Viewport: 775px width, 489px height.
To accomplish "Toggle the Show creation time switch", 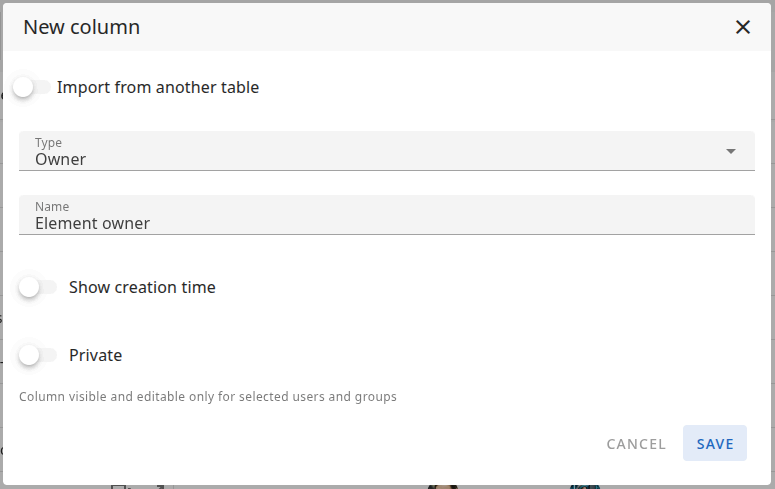I will [x=37, y=287].
